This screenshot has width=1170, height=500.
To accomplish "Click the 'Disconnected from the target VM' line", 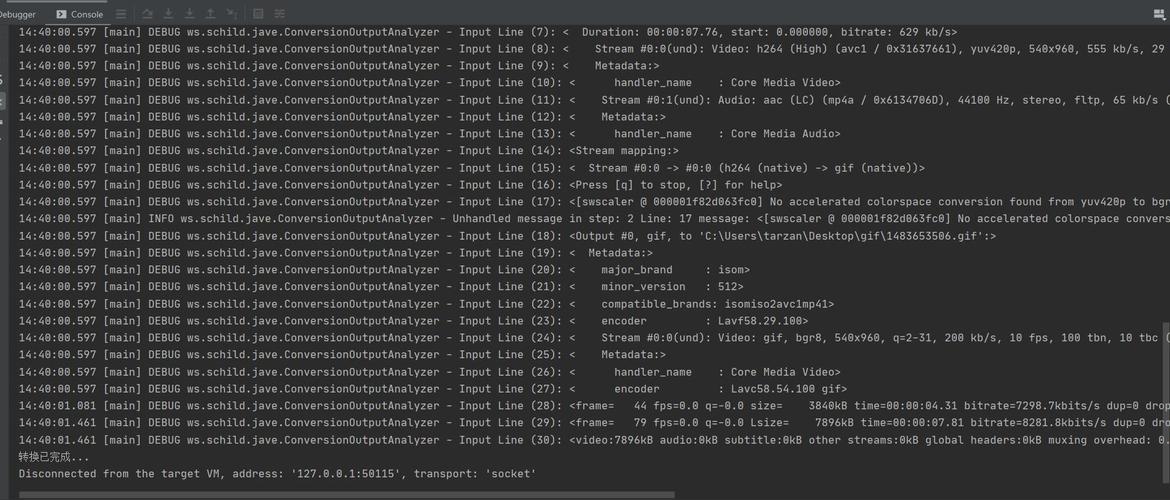I will (277, 474).
